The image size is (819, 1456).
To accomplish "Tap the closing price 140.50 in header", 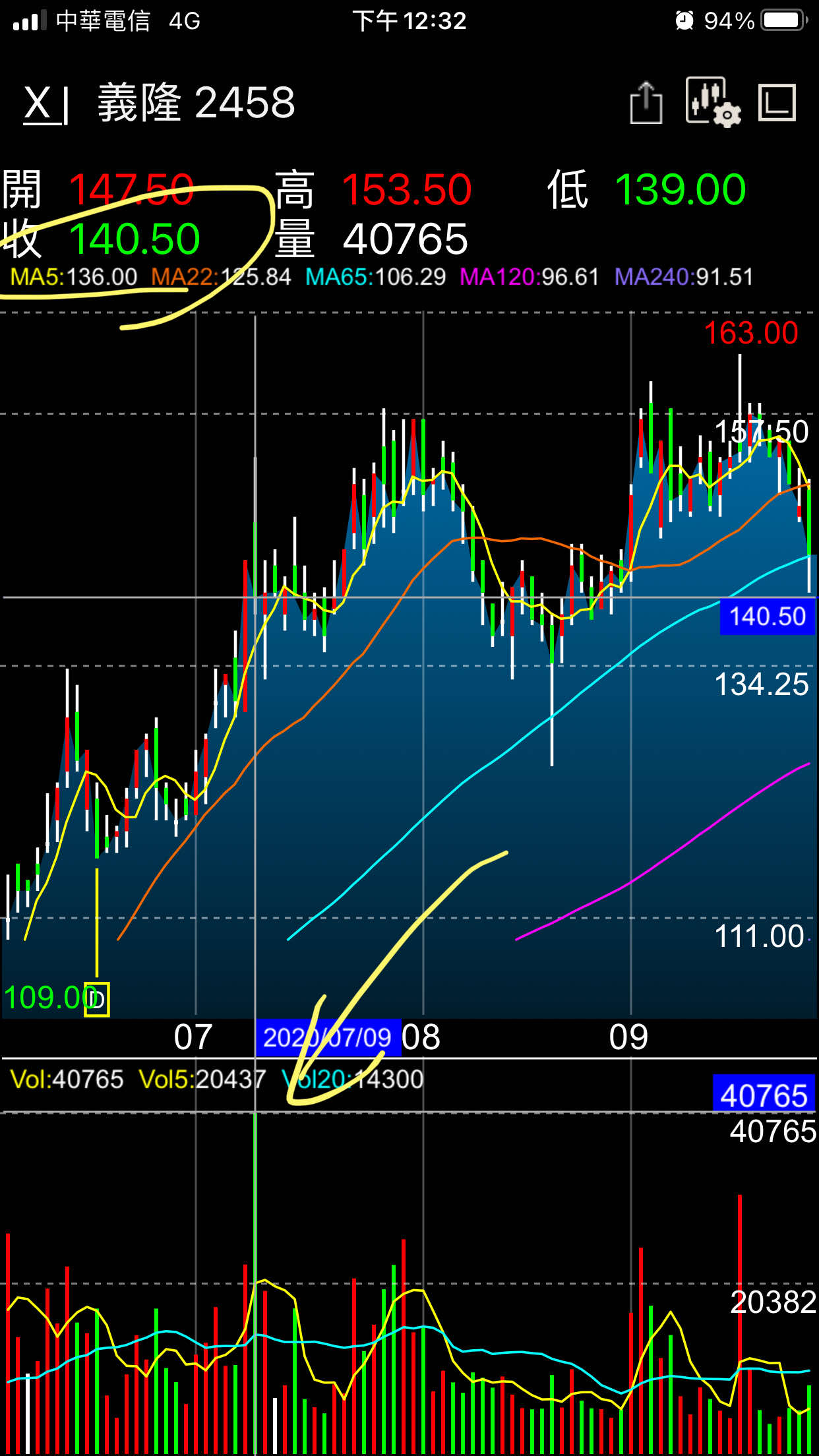I will tap(135, 239).
